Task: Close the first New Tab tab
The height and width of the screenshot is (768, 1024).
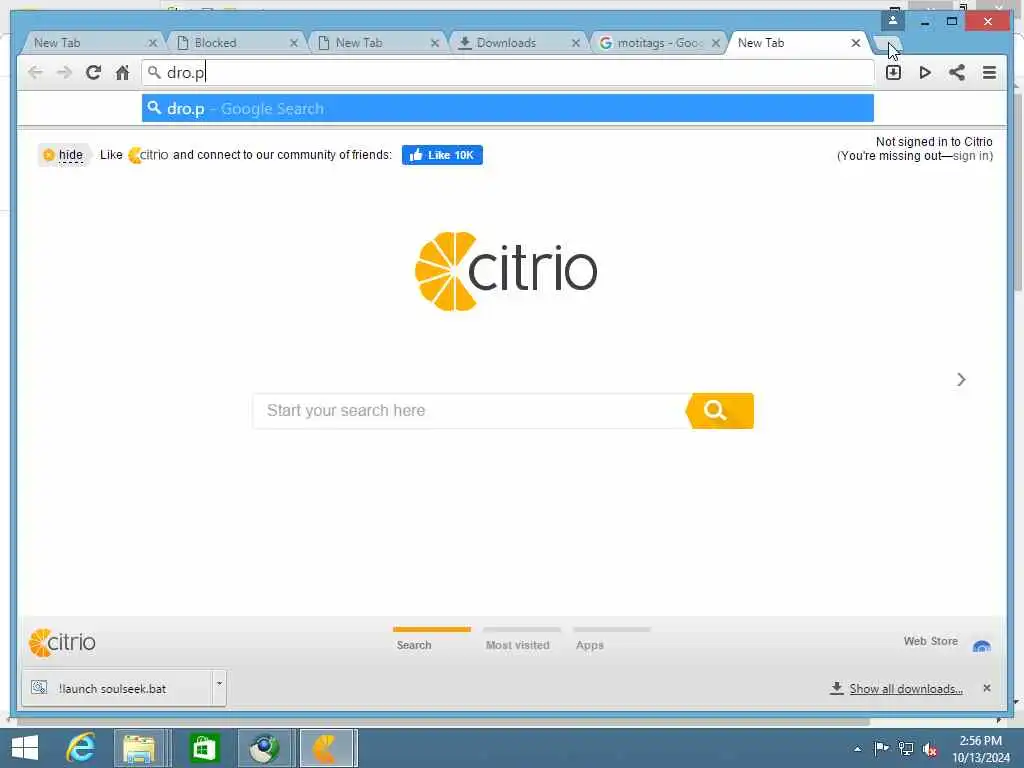Action: (153, 43)
